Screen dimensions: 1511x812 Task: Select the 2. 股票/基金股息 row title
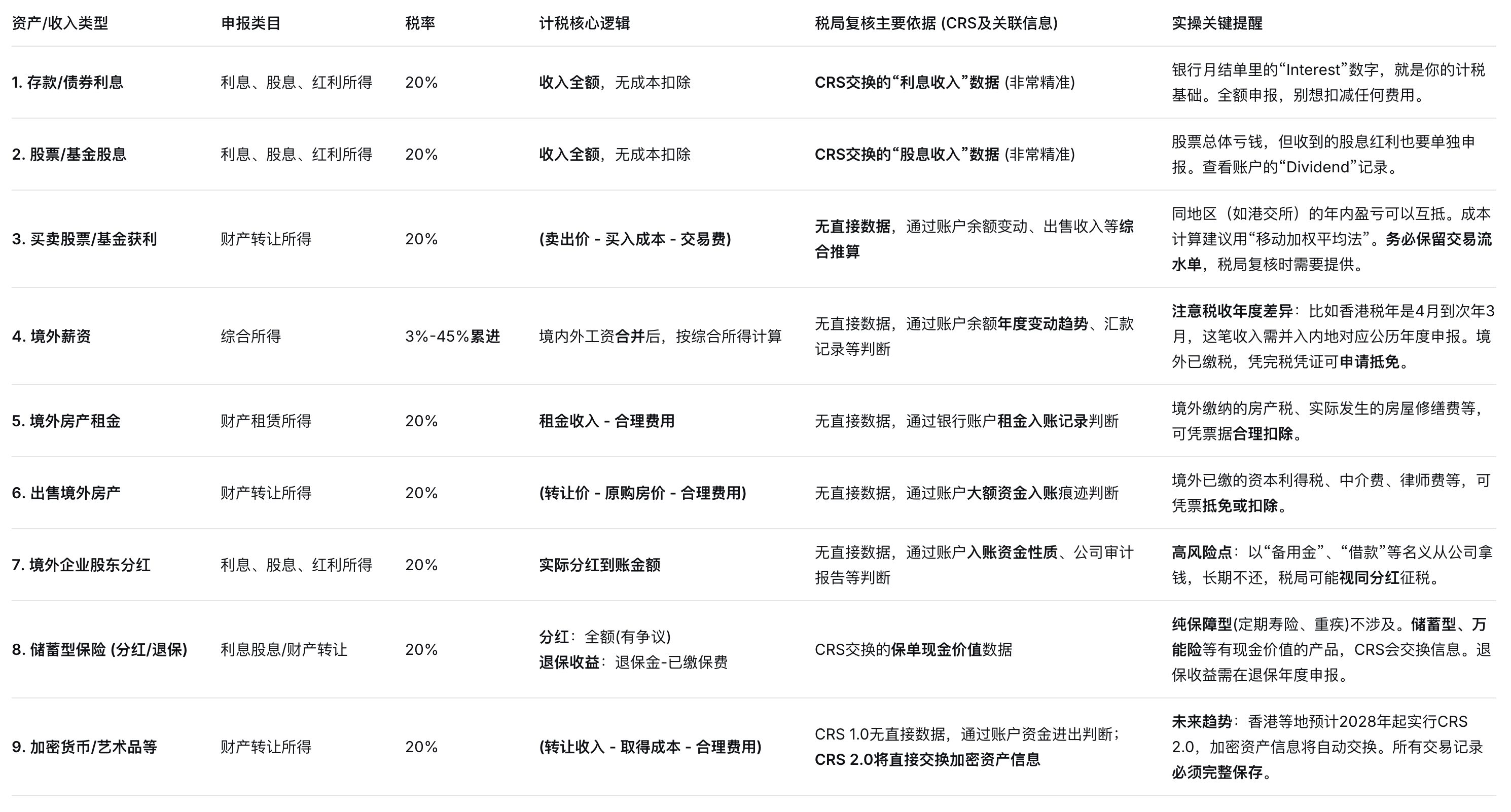[69, 155]
